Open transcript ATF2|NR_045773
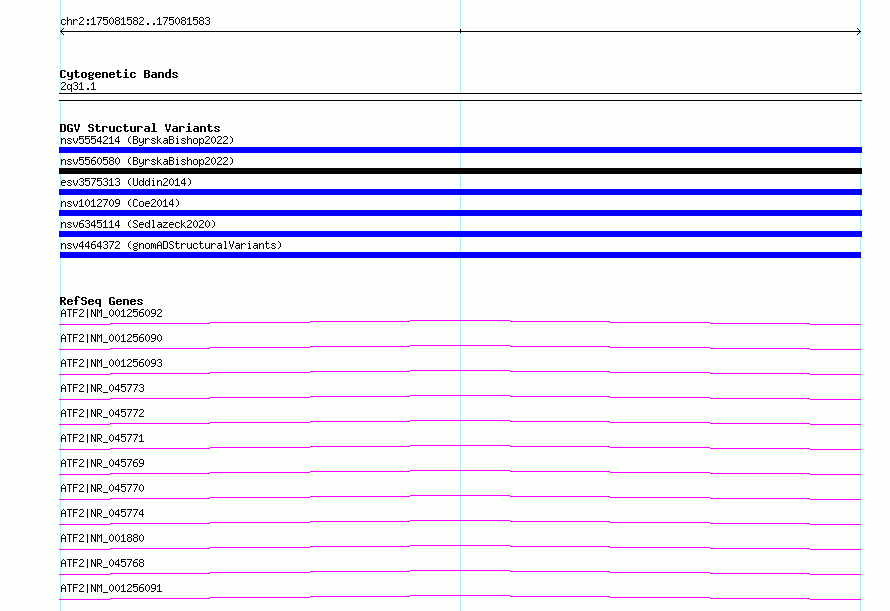Viewport: 890px width, 611px height. point(102,388)
